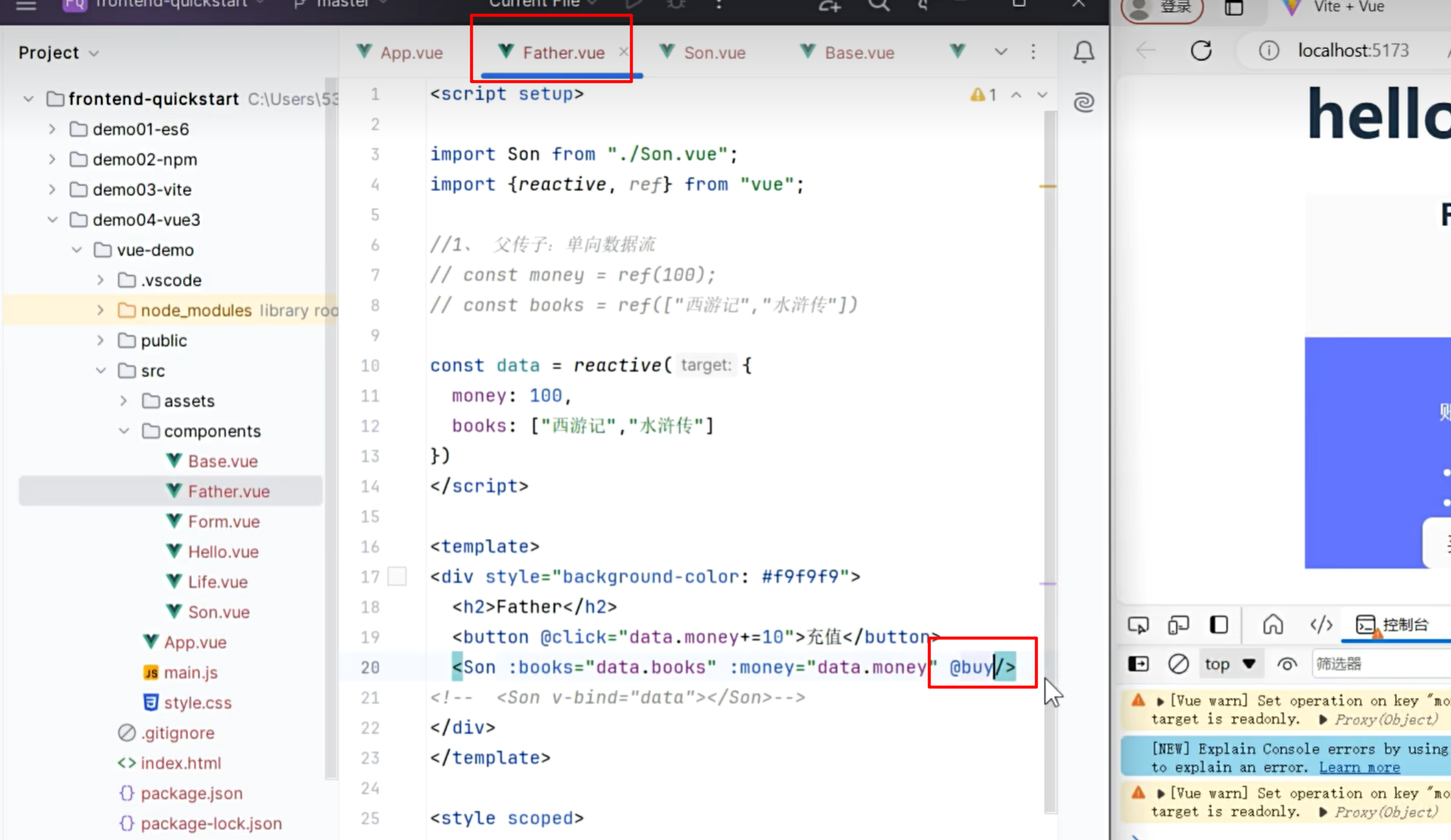1451x840 pixels.
Task: Select the 控制台 console tab in DevTools
Action: (1392, 624)
